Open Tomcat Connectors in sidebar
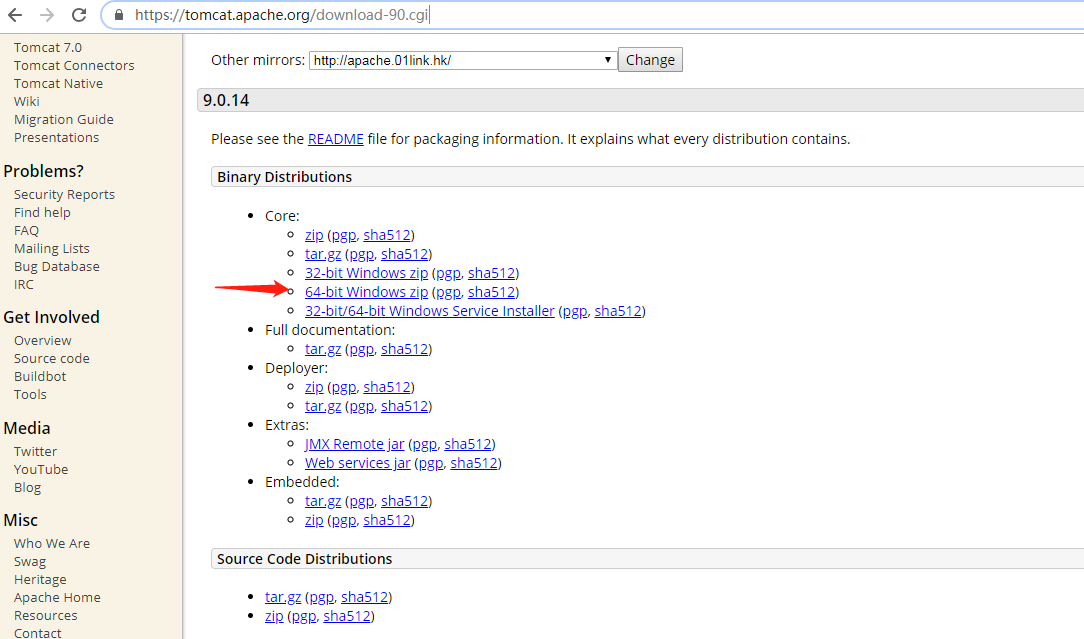Viewport: 1084px width, 639px height. tap(74, 66)
